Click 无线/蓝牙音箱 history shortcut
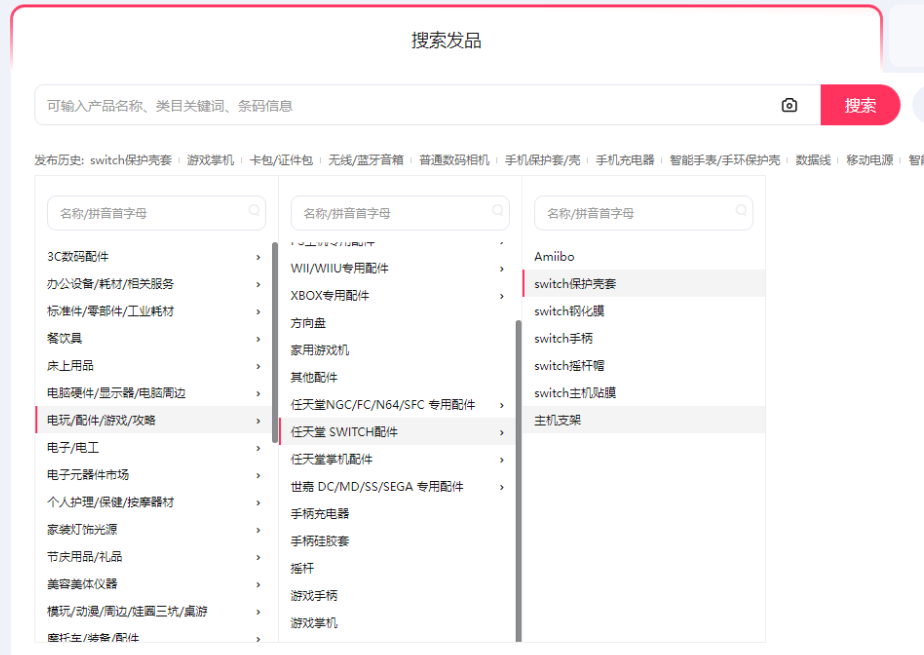 [366, 160]
